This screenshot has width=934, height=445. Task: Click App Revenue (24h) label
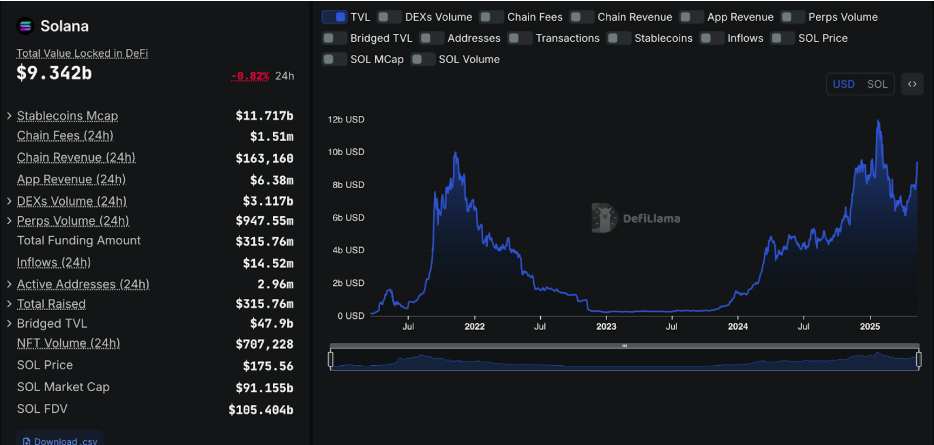click(x=71, y=179)
